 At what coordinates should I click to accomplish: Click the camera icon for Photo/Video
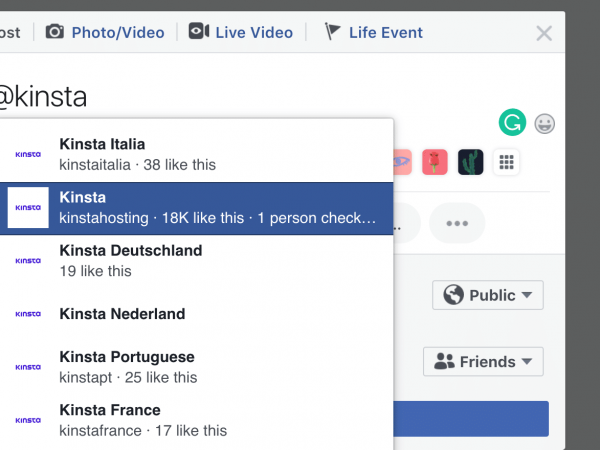(55, 32)
